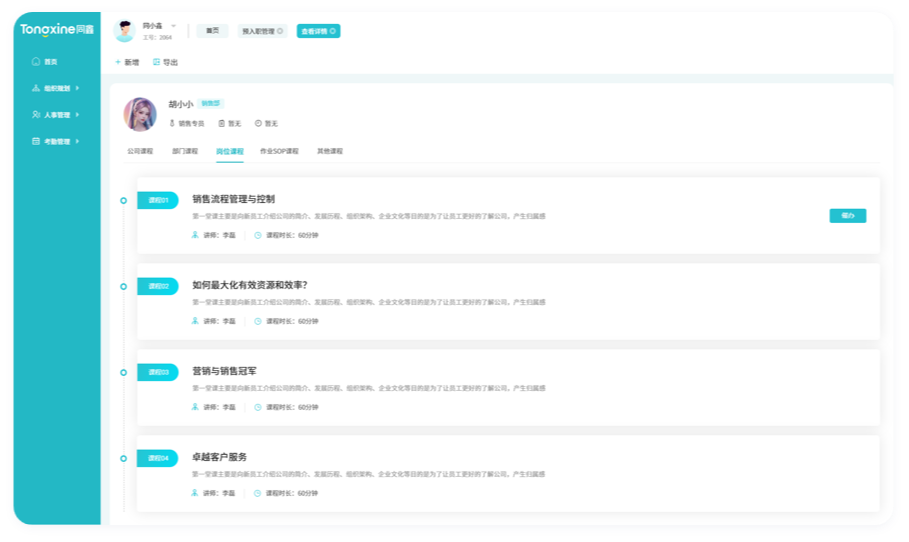Click the position icon beside 销售专员
Screen dimensions: 909x542
[172, 123]
